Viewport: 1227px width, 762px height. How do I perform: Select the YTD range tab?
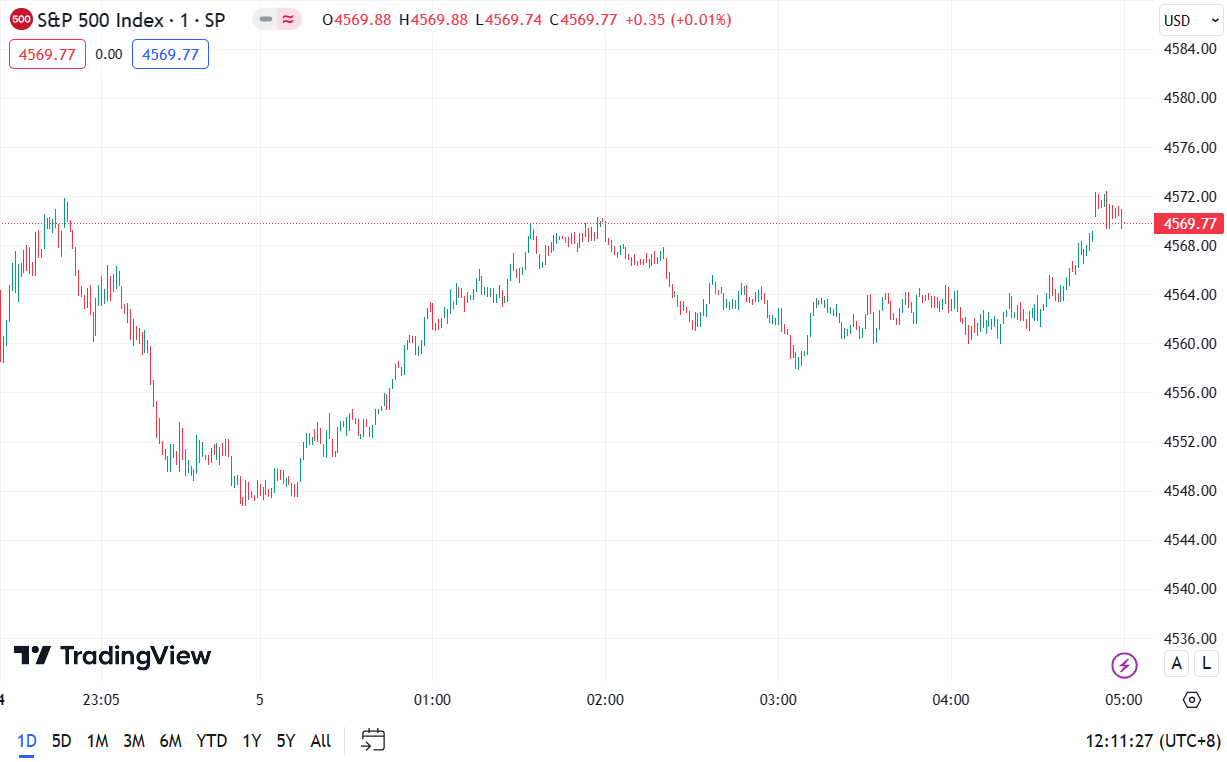pos(211,741)
